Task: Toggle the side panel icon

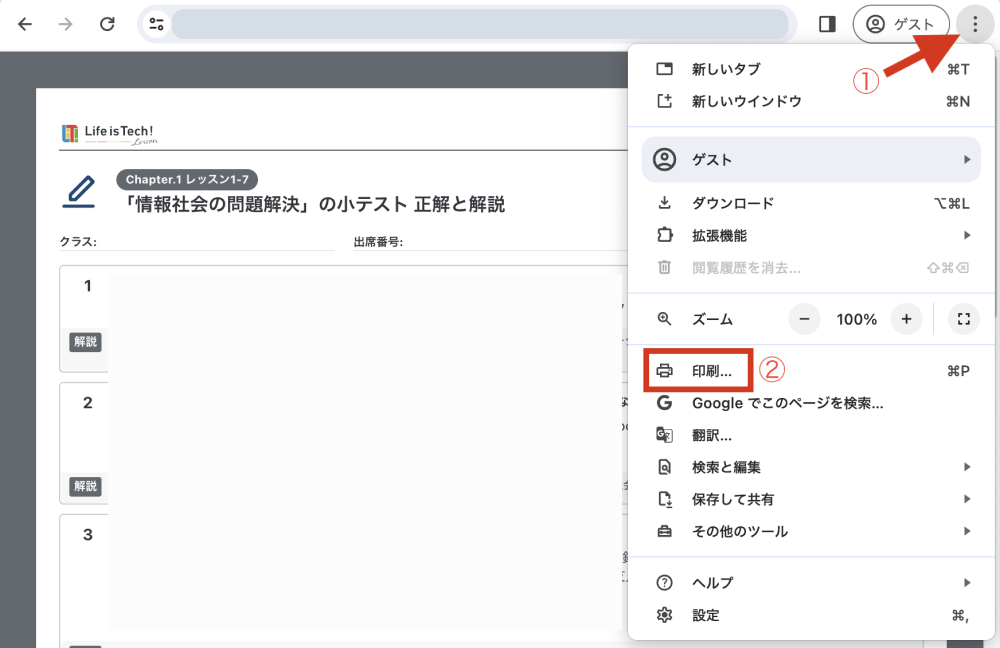Action: [x=827, y=24]
